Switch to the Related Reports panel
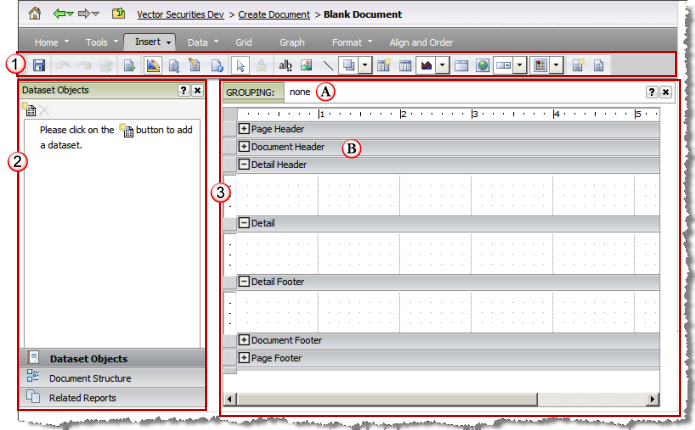Screen dimensions: 695x430 pos(113,398)
